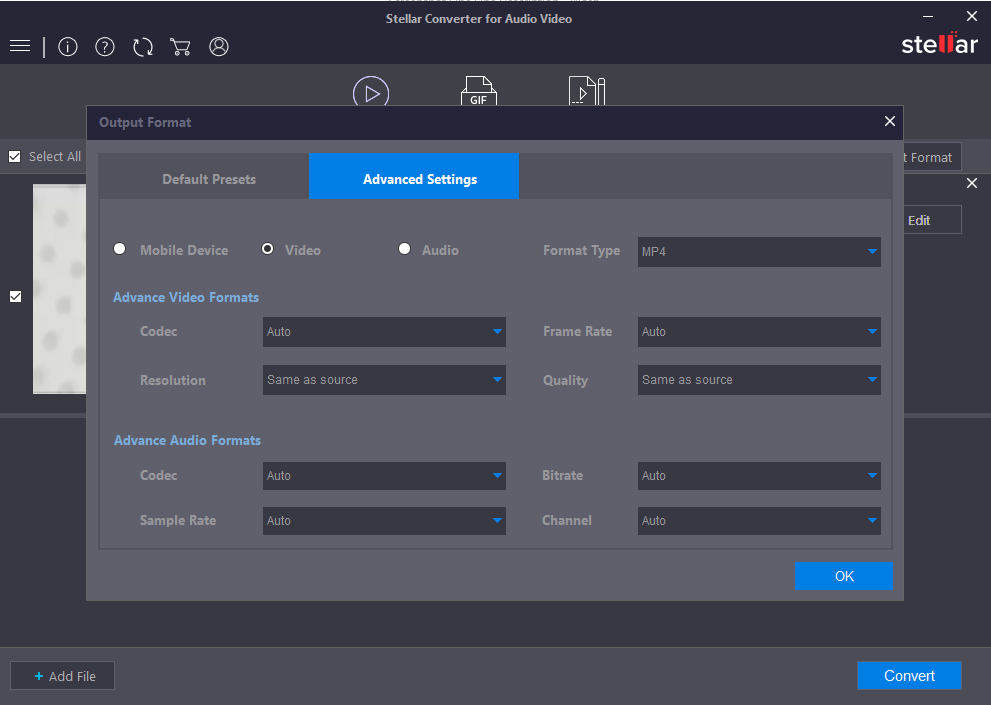Viewport: 991px width, 705px height.
Task: Expand the Frame Rate dropdown
Action: [x=759, y=332]
